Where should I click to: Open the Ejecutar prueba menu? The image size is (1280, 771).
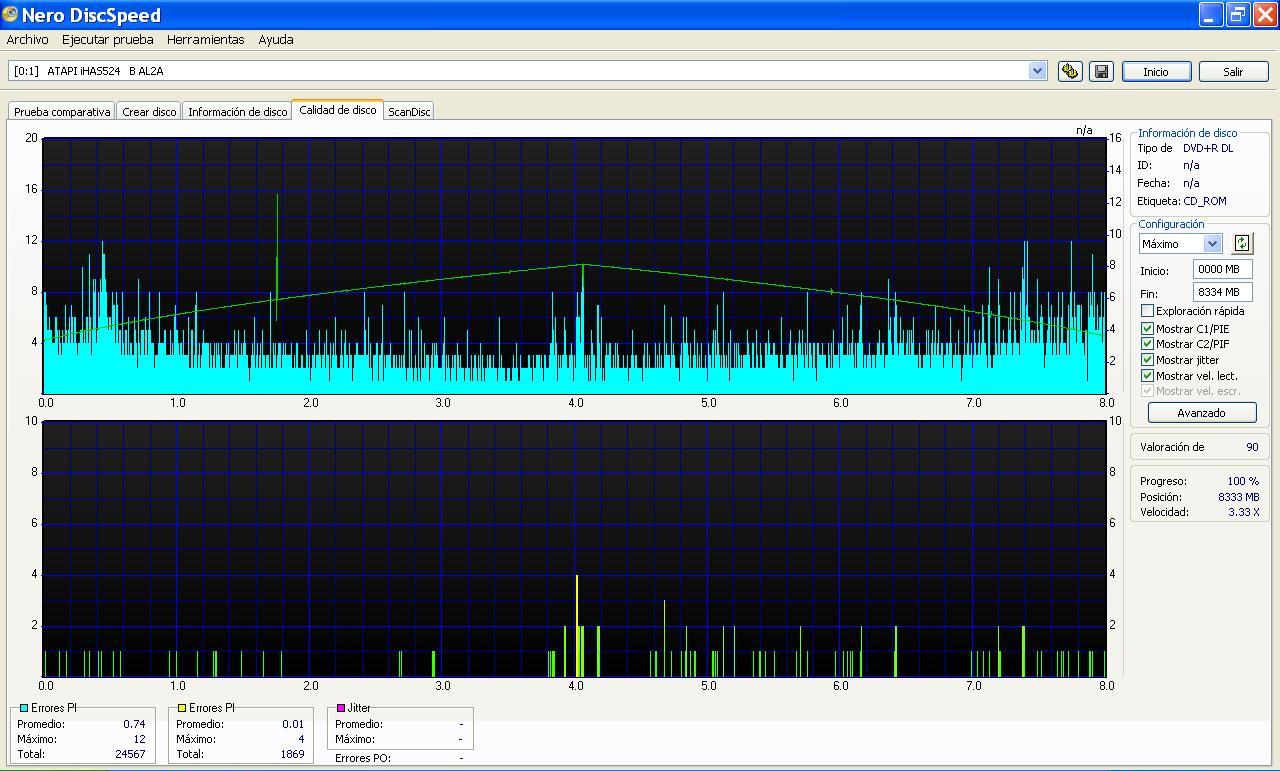108,40
